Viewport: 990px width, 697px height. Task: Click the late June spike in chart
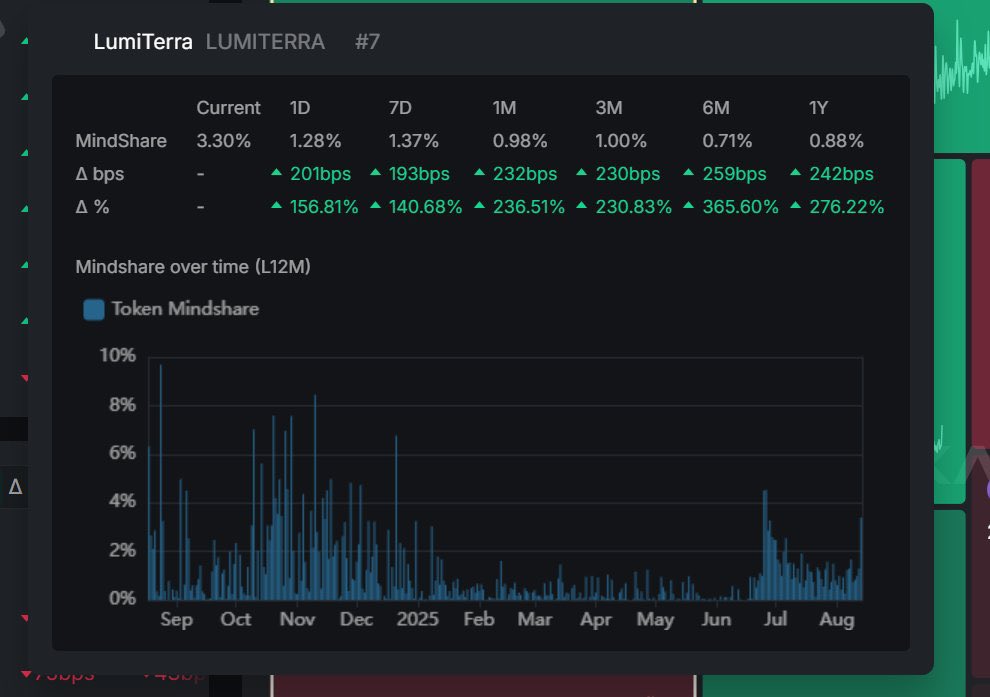tap(765, 543)
